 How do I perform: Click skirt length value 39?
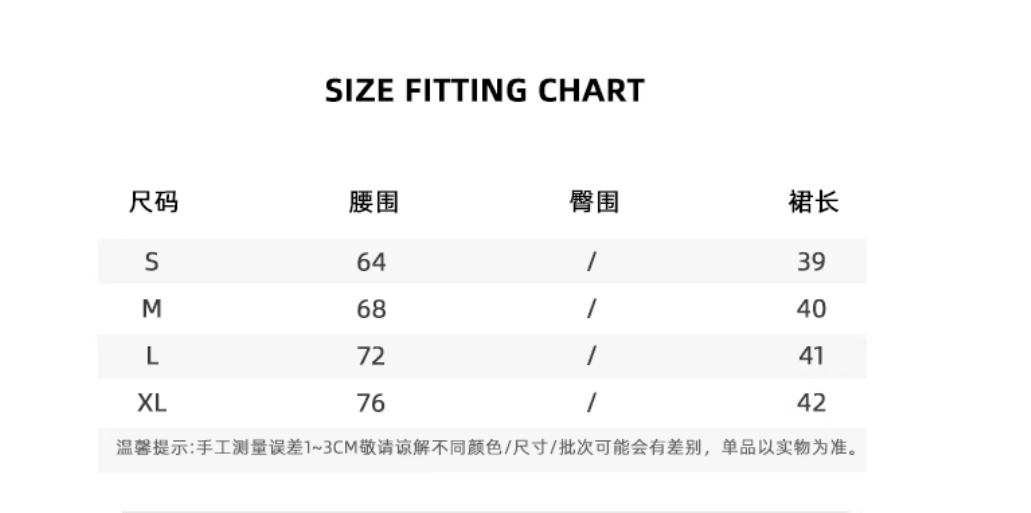(811, 262)
